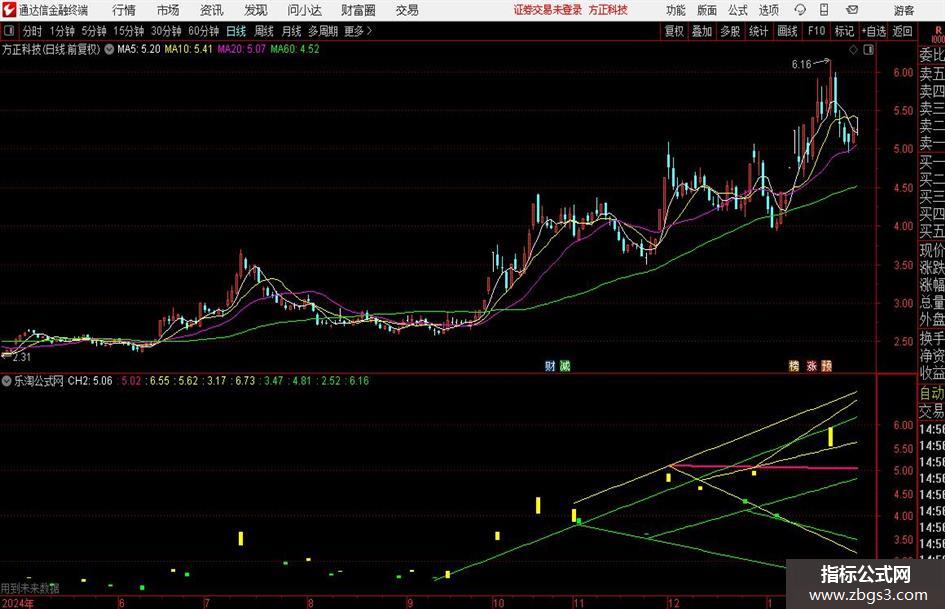Switch to 60分钟 period tab
This screenshot has width=945, height=609.
point(204,31)
